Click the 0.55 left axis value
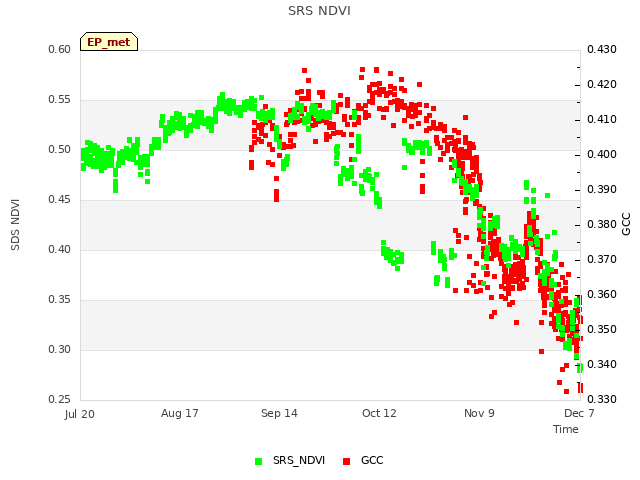 (60, 100)
